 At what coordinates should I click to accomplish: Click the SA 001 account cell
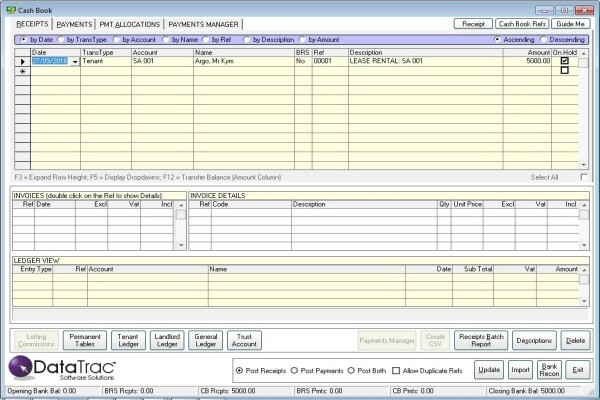[x=163, y=61]
